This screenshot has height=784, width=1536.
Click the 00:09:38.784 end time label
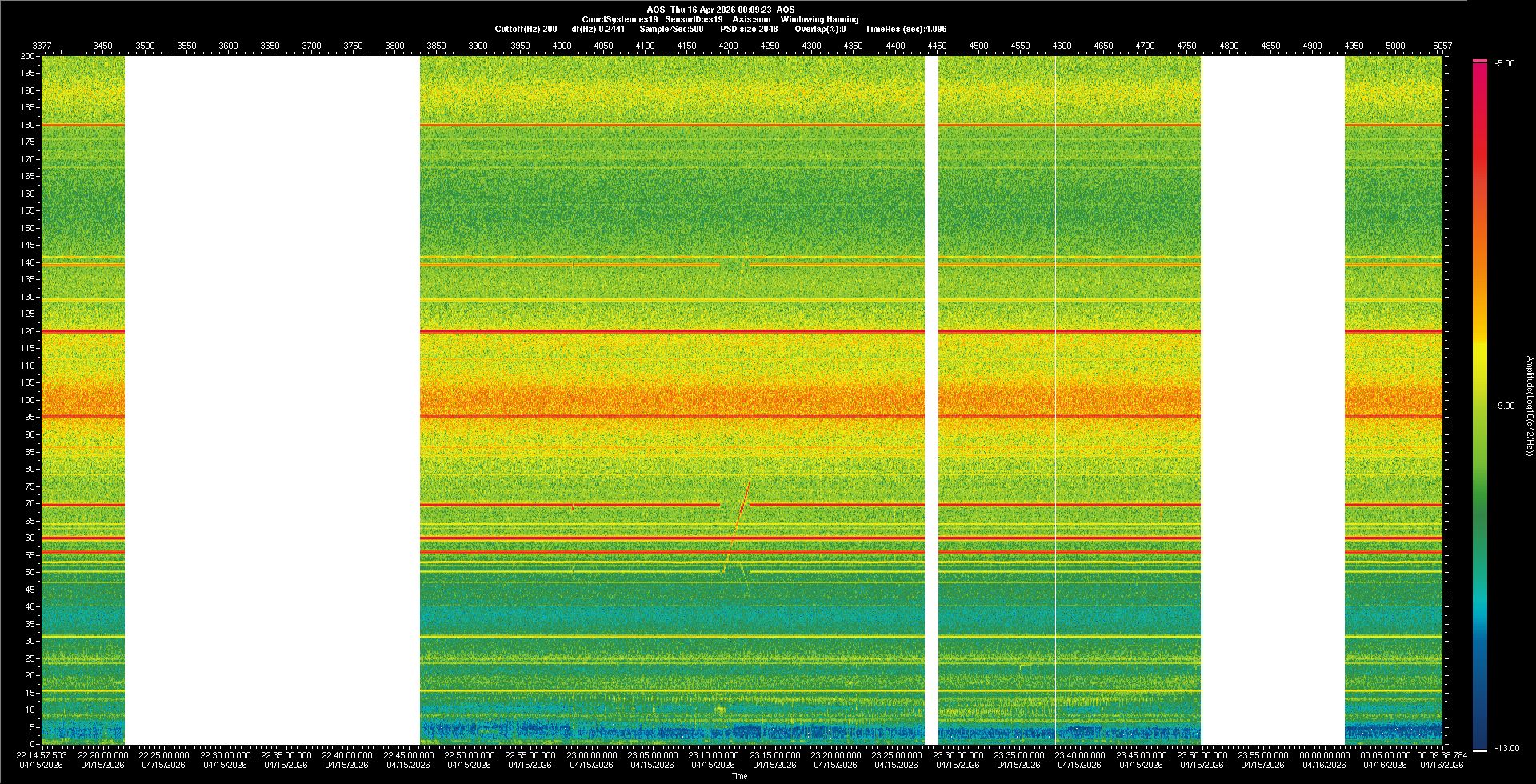coord(1442,755)
